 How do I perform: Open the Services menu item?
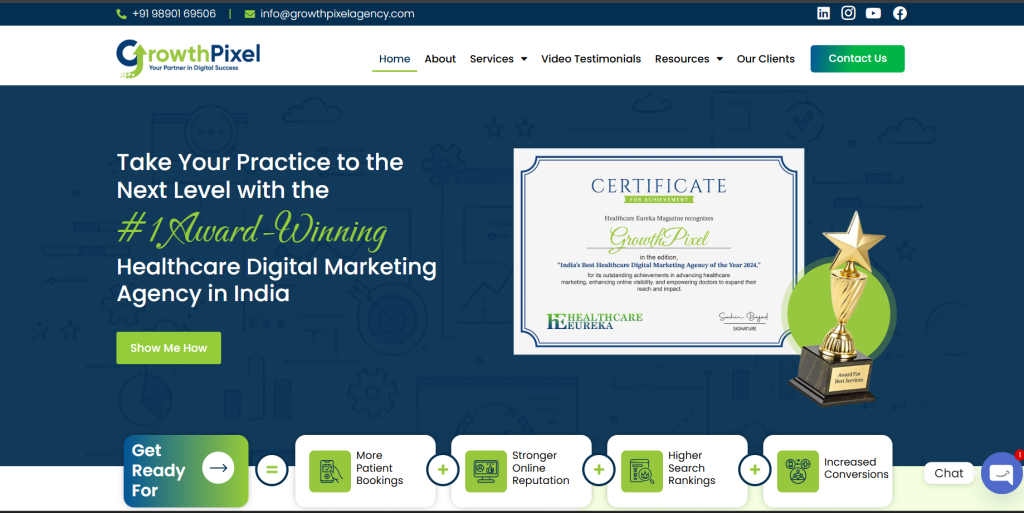point(492,59)
